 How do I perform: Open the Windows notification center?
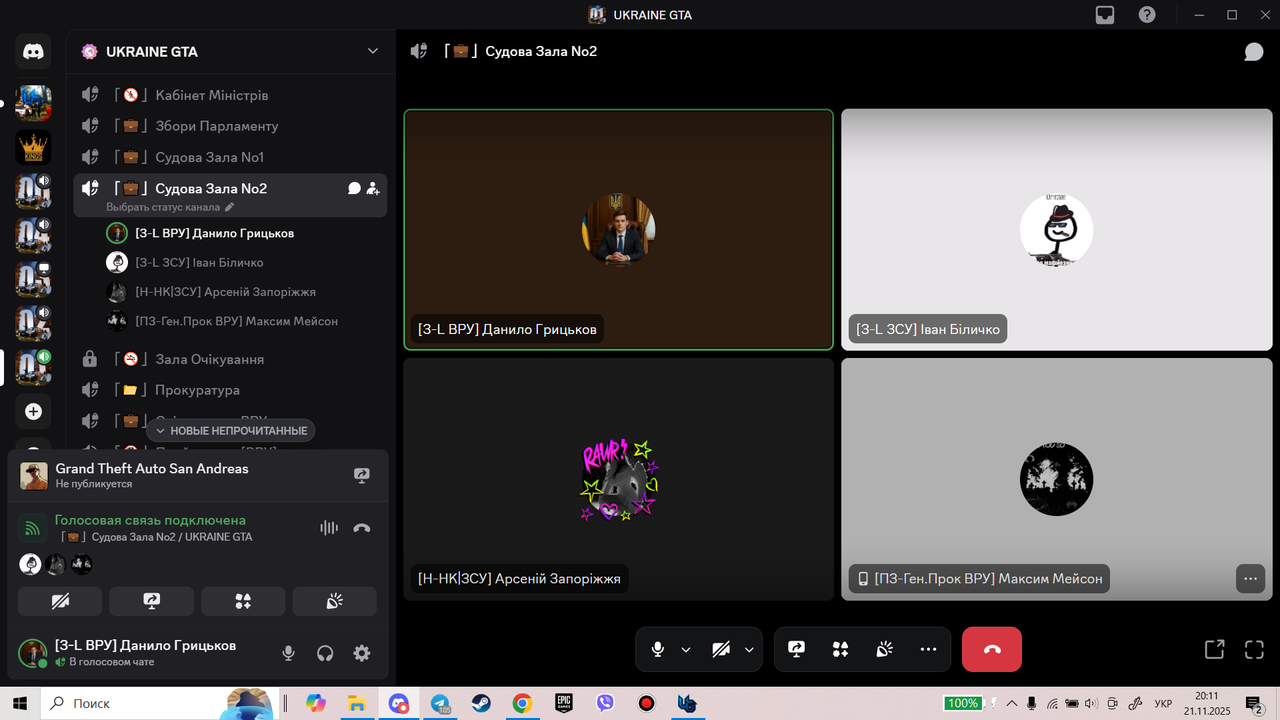(1254, 703)
